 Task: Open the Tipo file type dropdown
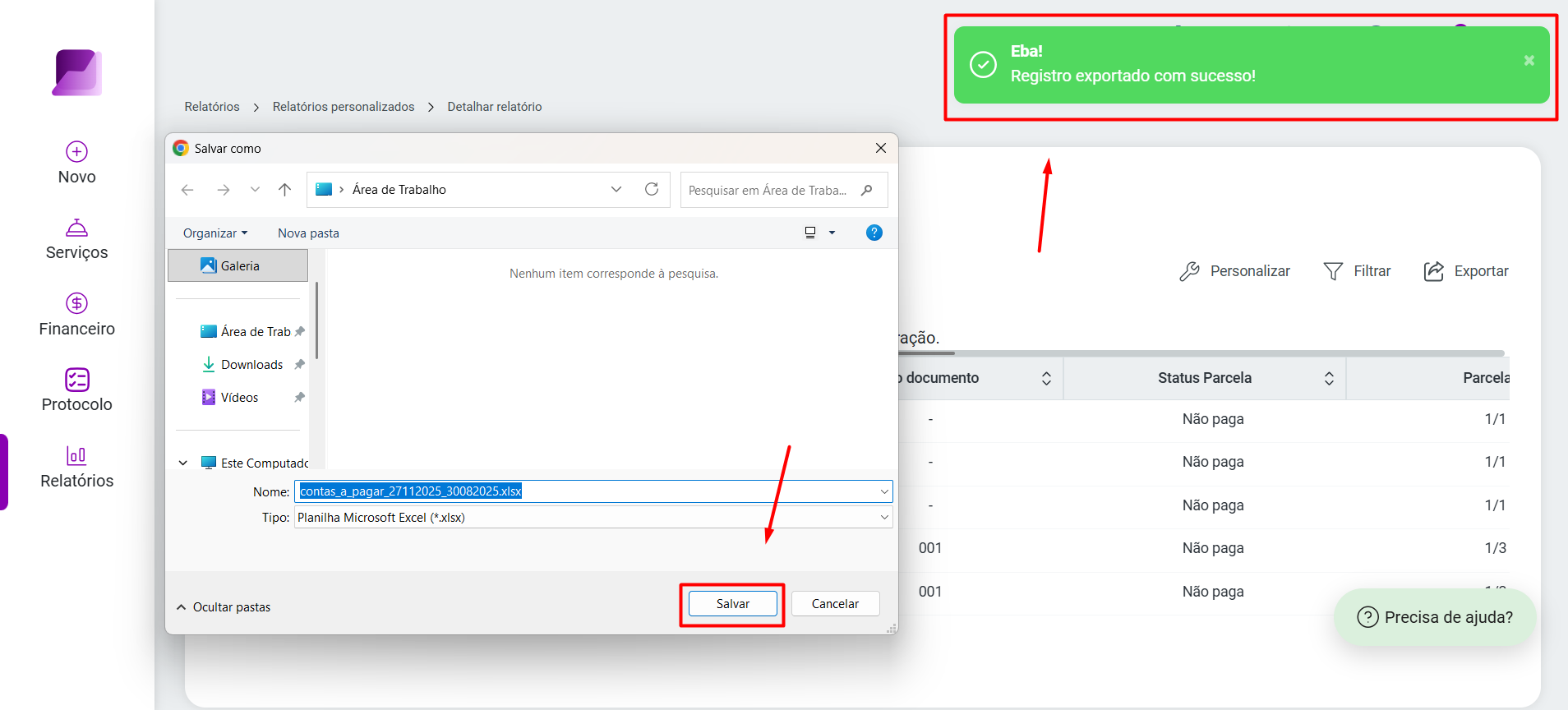pos(593,517)
